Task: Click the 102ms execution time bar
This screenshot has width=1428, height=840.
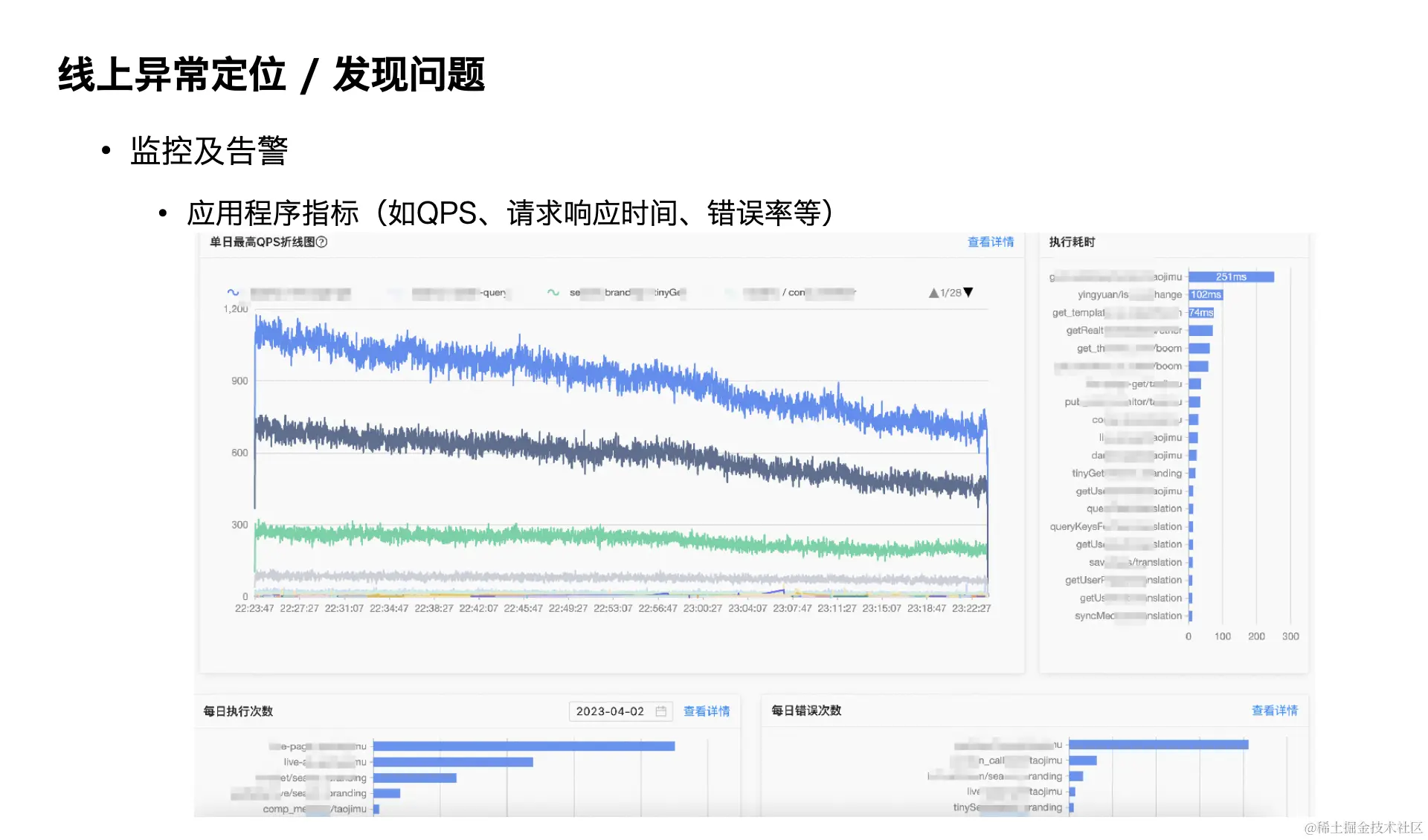Action: tap(1206, 295)
